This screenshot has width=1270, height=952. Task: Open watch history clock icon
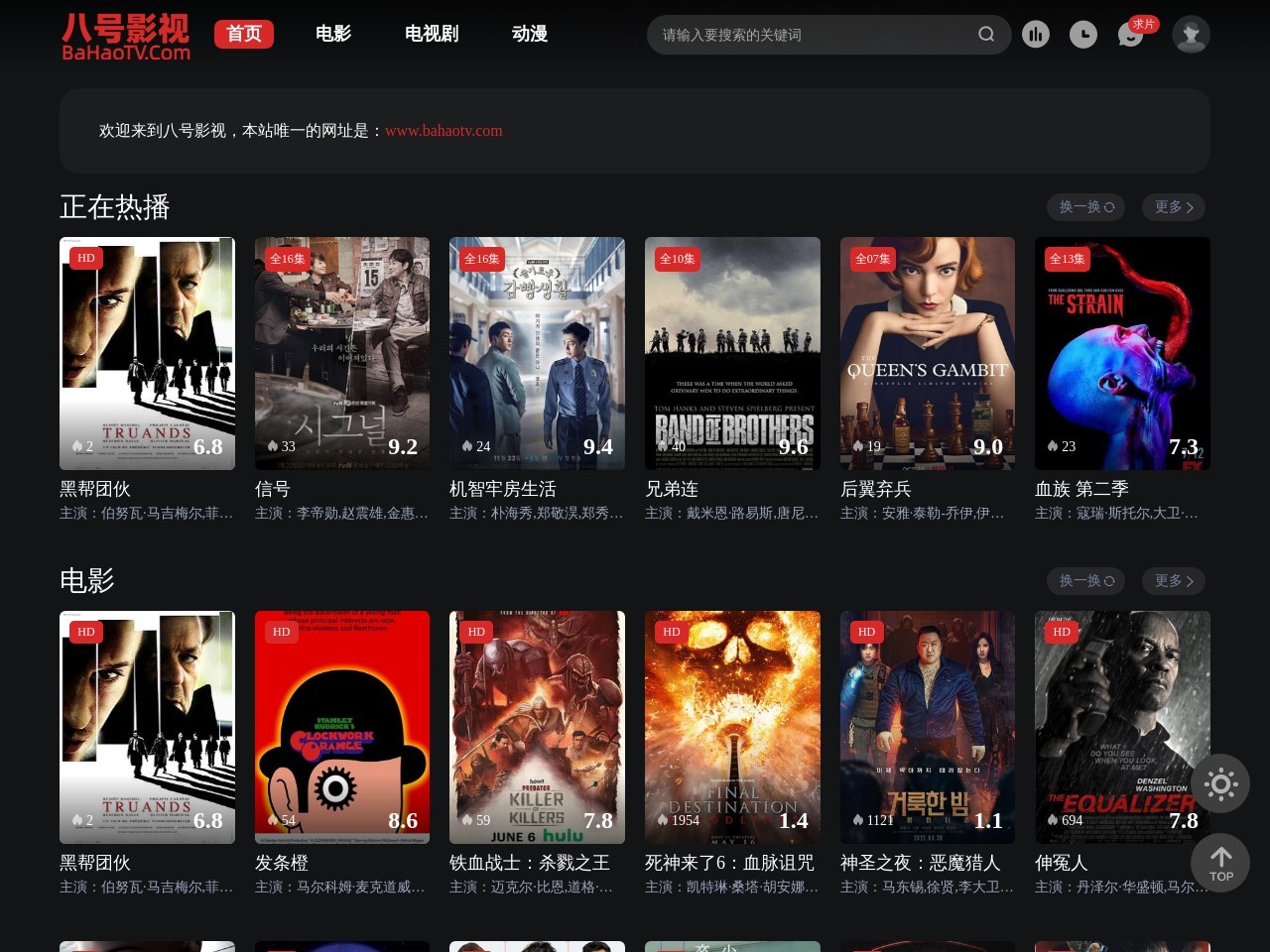[x=1082, y=35]
